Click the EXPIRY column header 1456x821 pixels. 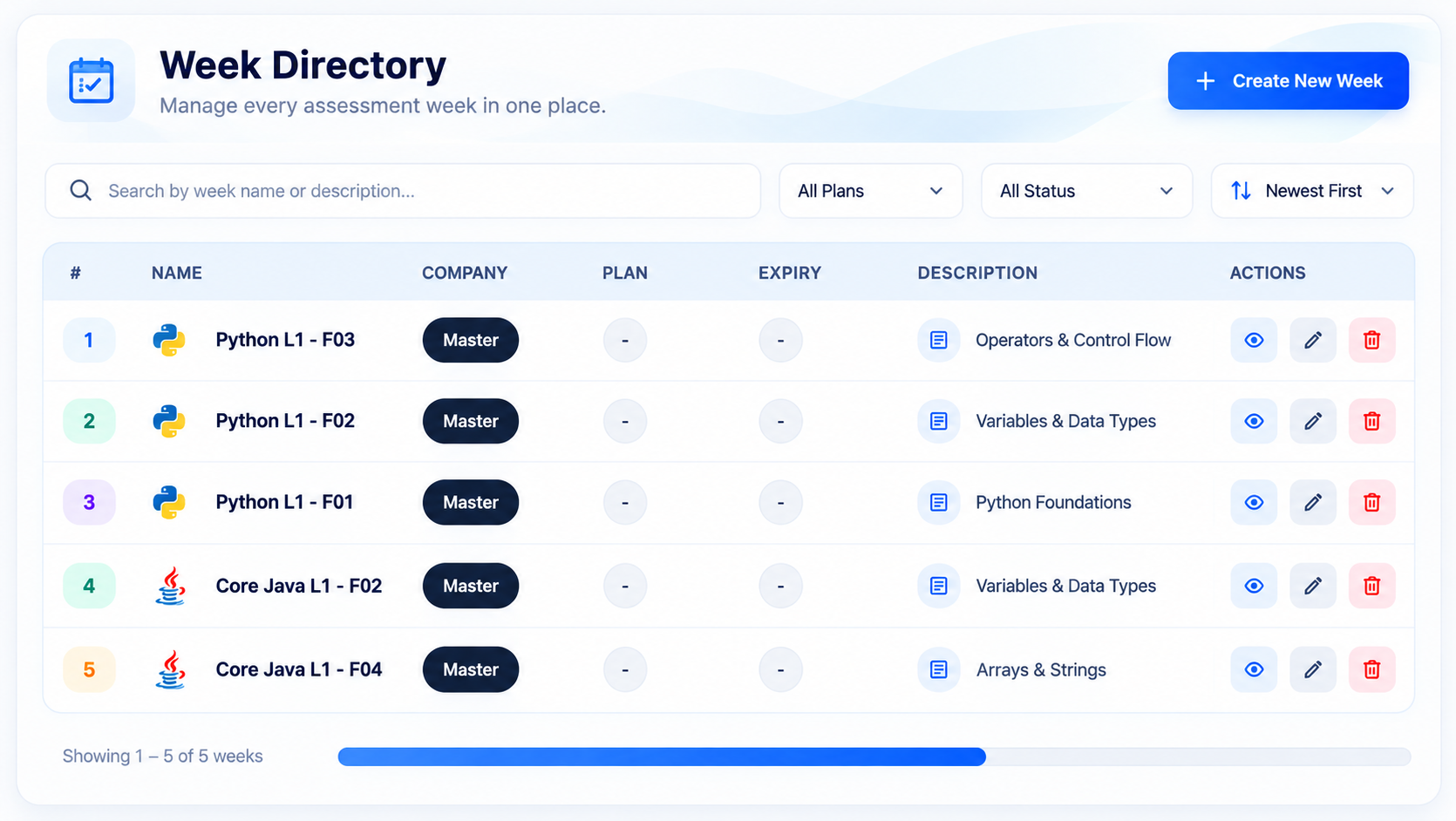[x=790, y=273]
